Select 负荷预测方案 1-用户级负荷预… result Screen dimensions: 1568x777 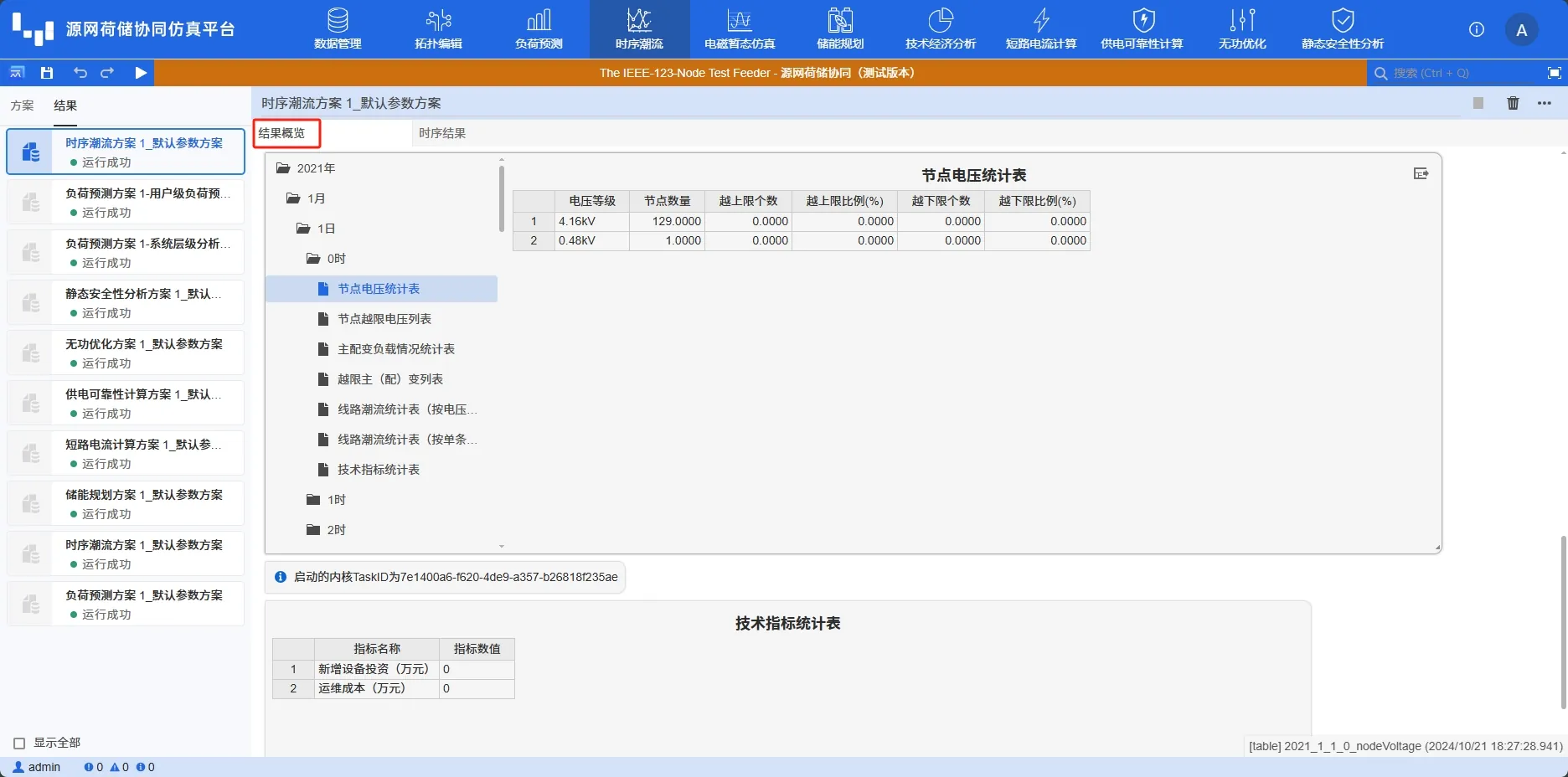pos(126,203)
